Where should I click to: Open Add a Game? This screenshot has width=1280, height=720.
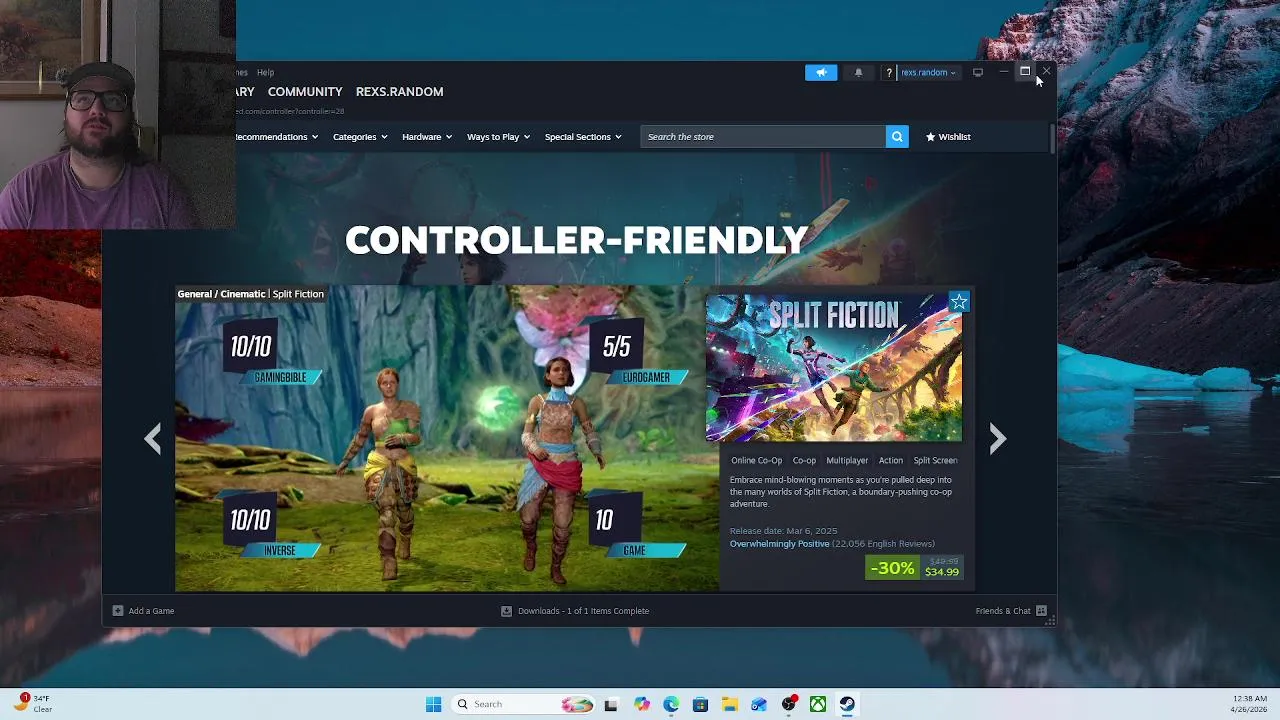click(144, 611)
